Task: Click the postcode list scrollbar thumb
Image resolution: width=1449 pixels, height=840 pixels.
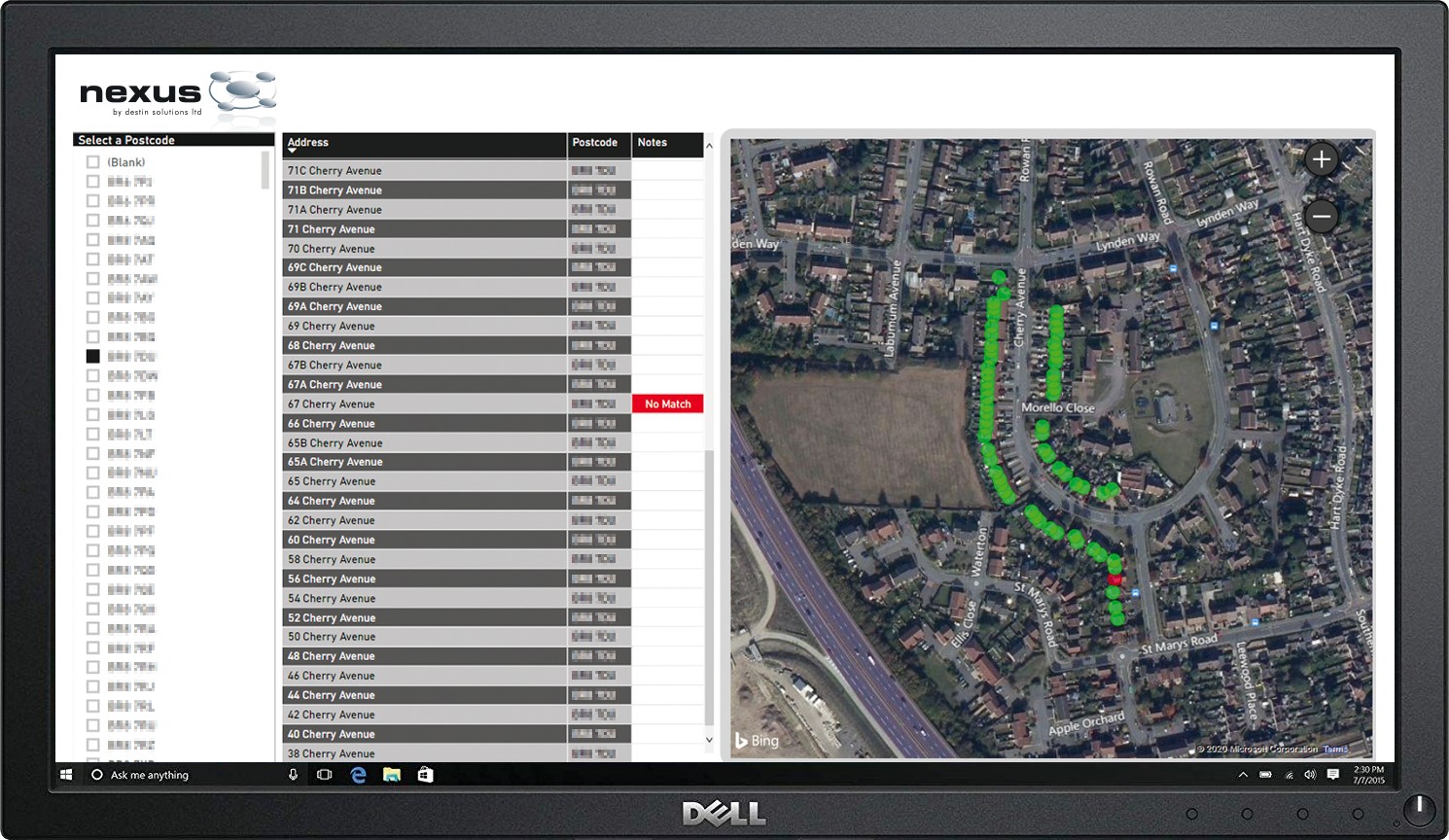Action: pos(265,170)
